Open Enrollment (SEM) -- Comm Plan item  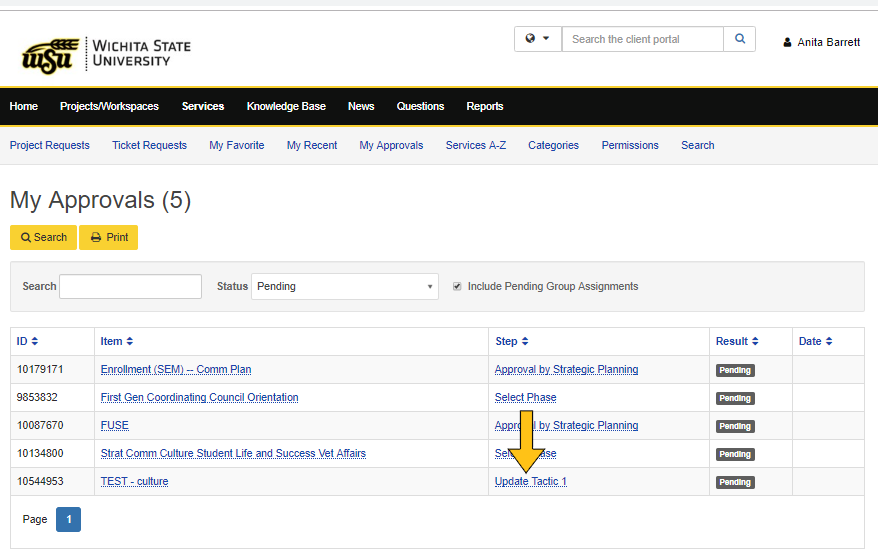click(176, 369)
